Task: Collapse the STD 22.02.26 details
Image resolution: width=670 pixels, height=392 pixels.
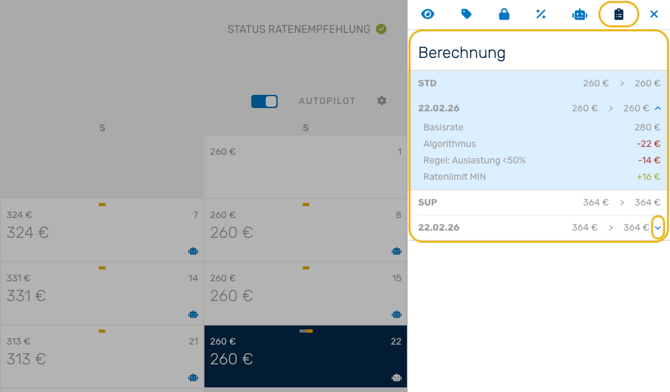Action: 658,109
